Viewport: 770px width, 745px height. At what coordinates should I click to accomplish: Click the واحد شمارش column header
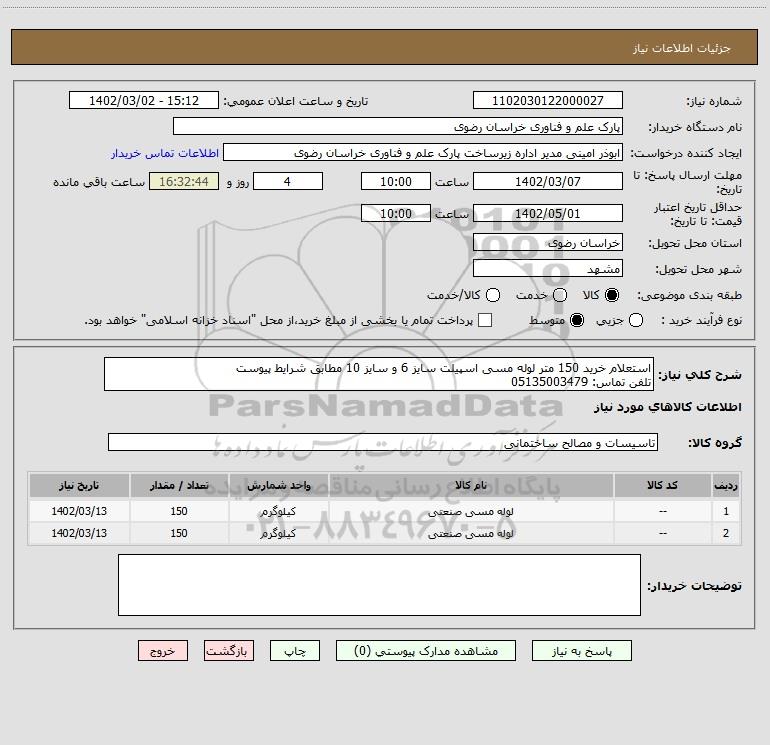pyautogui.click(x=278, y=485)
